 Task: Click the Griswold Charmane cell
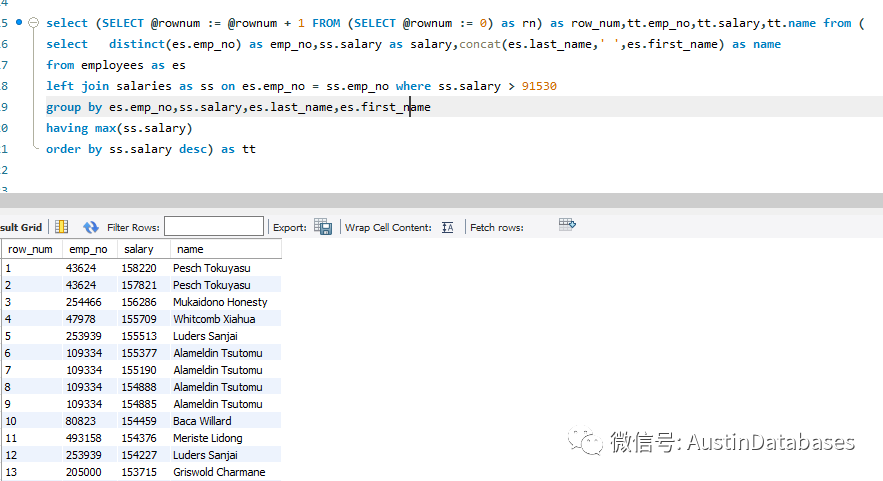(x=219, y=472)
